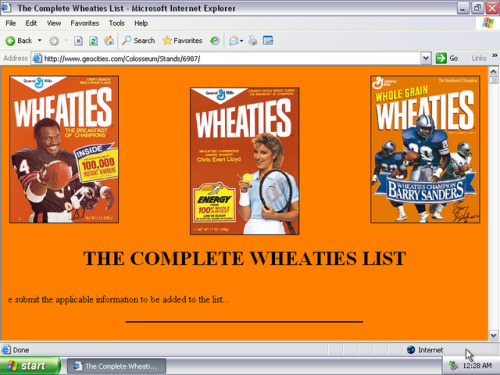Click the Forward arrow icon
This screenshot has height=375, width=500.
tap(54, 41)
